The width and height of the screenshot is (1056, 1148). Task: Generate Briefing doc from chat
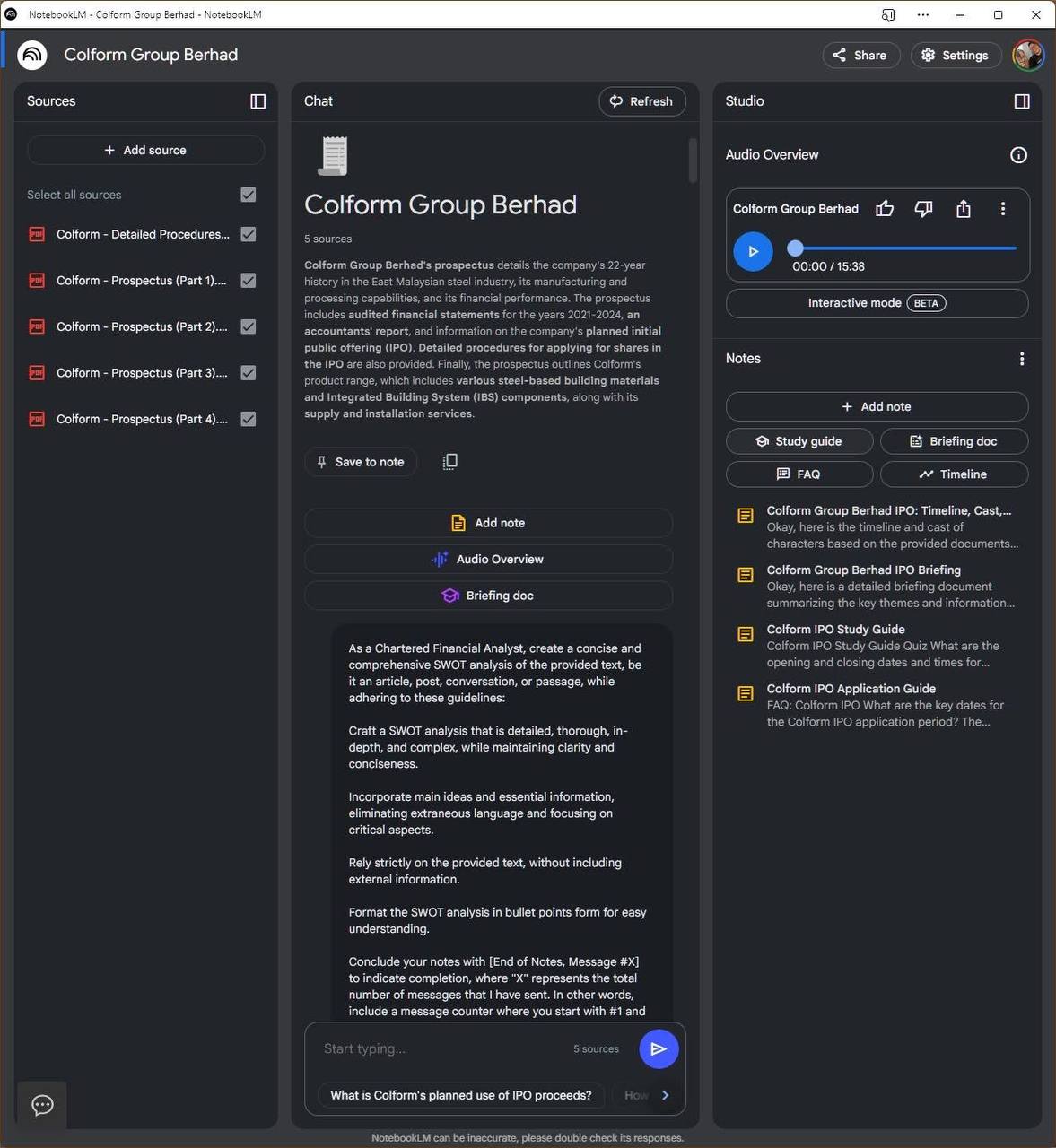[488, 596]
